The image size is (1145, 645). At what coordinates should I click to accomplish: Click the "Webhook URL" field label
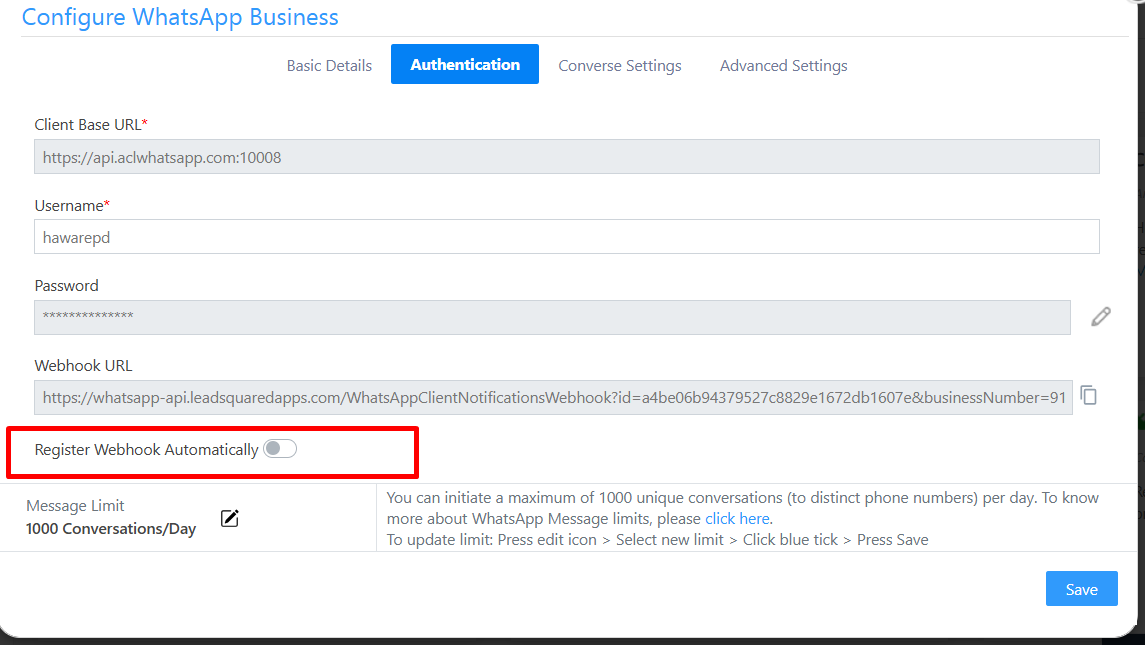pos(83,366)
